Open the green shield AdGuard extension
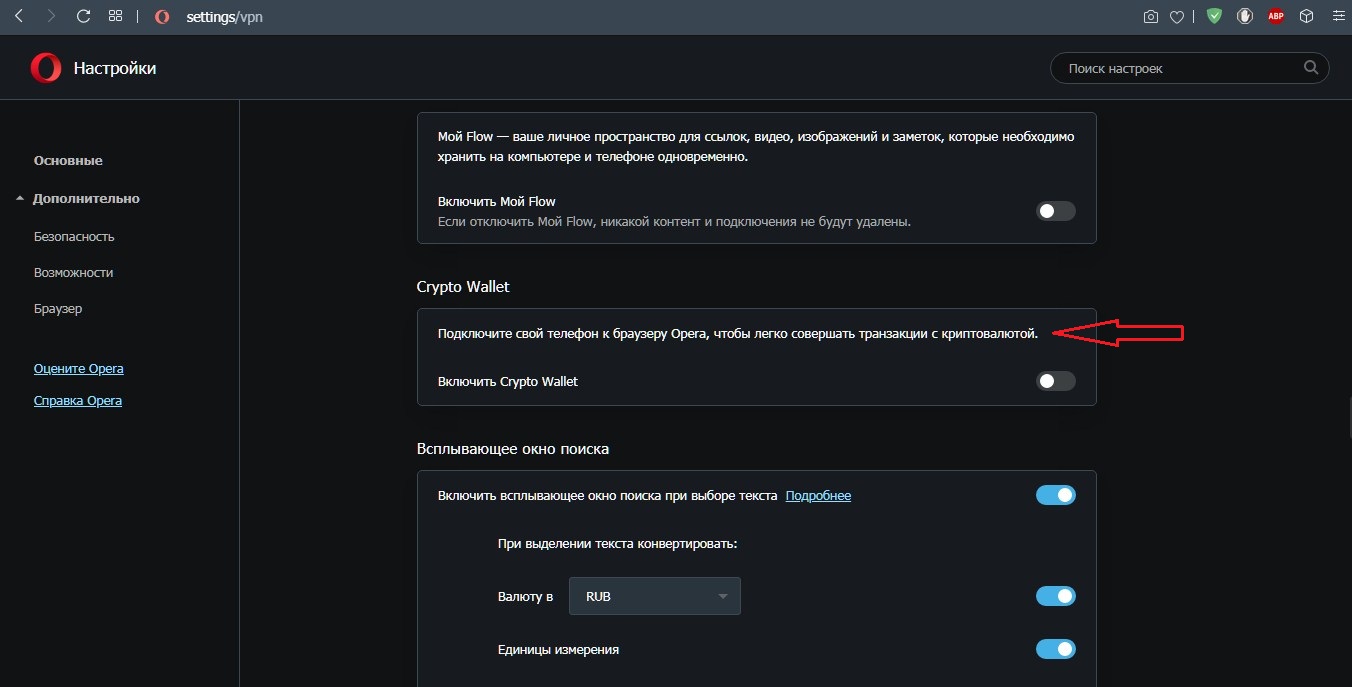 (1214, 16)
